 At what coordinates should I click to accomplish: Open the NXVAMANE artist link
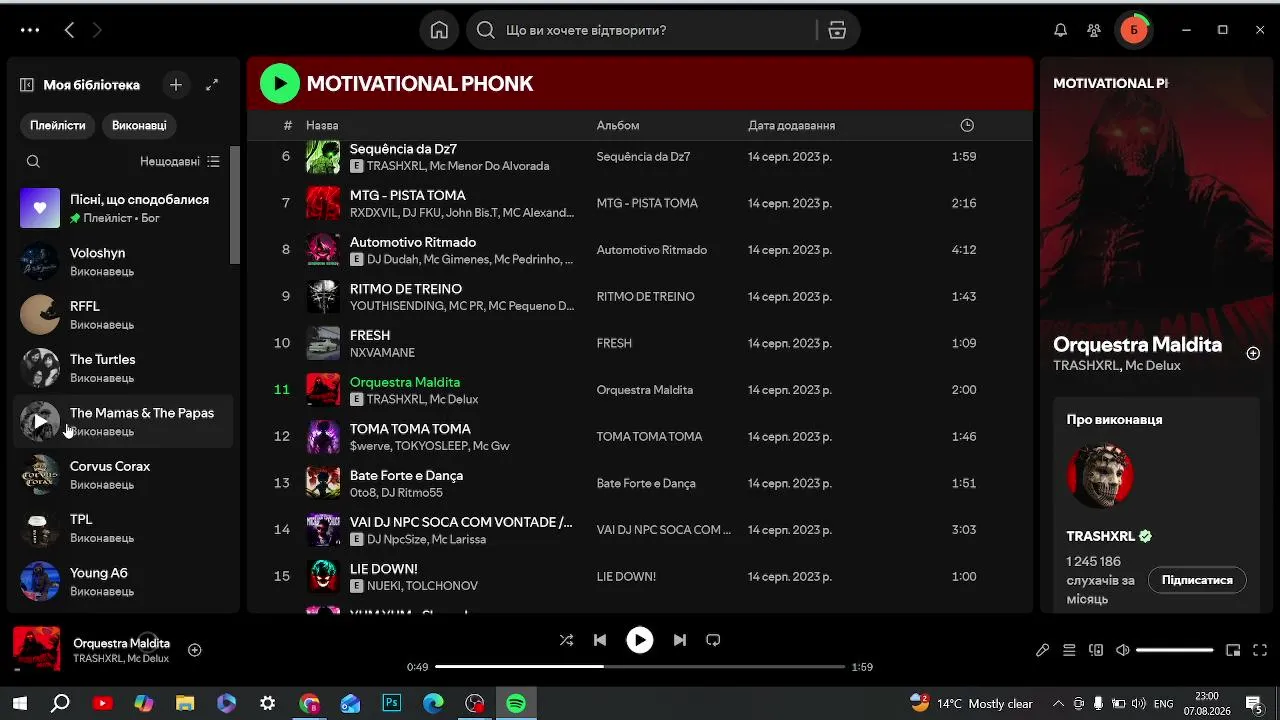382,352
